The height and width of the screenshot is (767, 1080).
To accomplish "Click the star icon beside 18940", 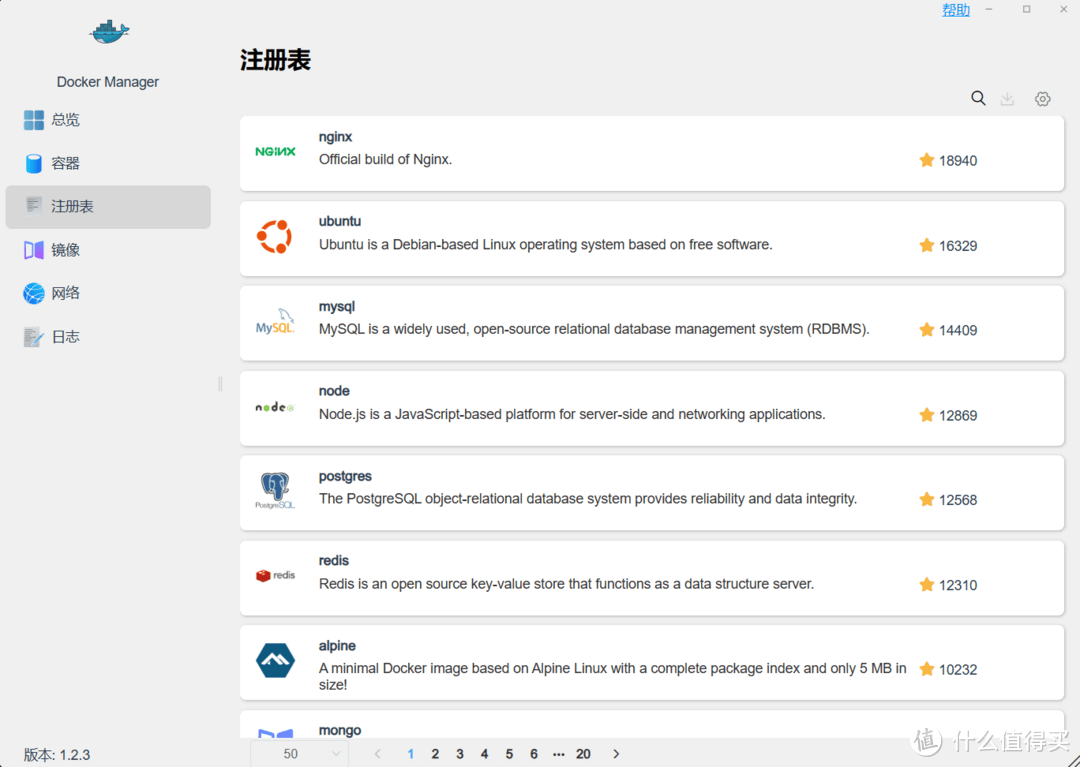I will (926, 160).
